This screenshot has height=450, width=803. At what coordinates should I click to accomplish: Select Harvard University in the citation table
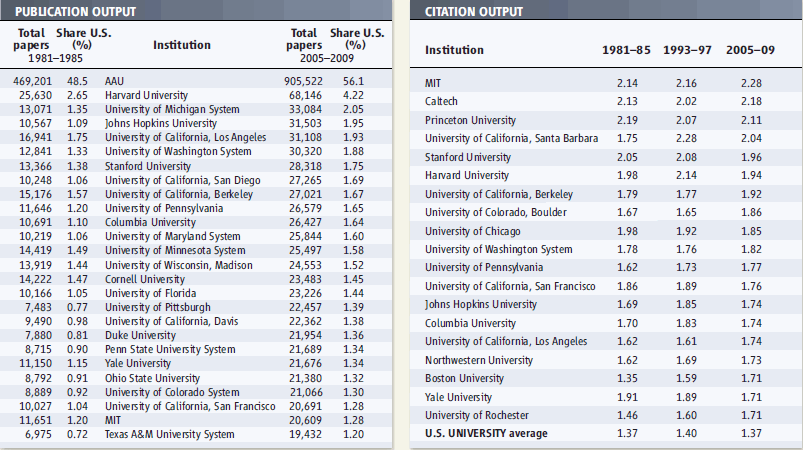[467, 175]
